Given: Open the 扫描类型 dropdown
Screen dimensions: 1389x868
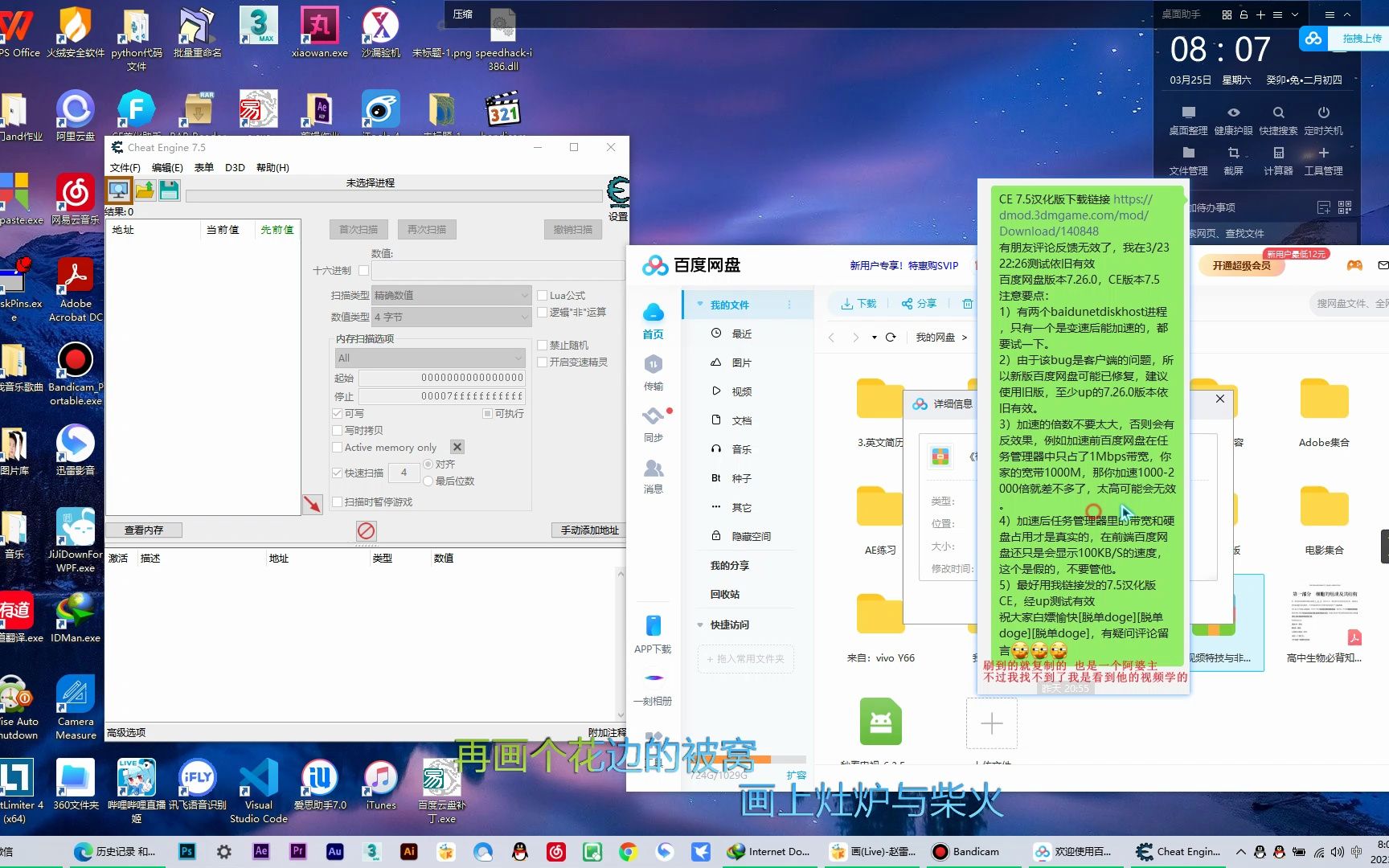Looking at the screenshot, I should point(451,295).
